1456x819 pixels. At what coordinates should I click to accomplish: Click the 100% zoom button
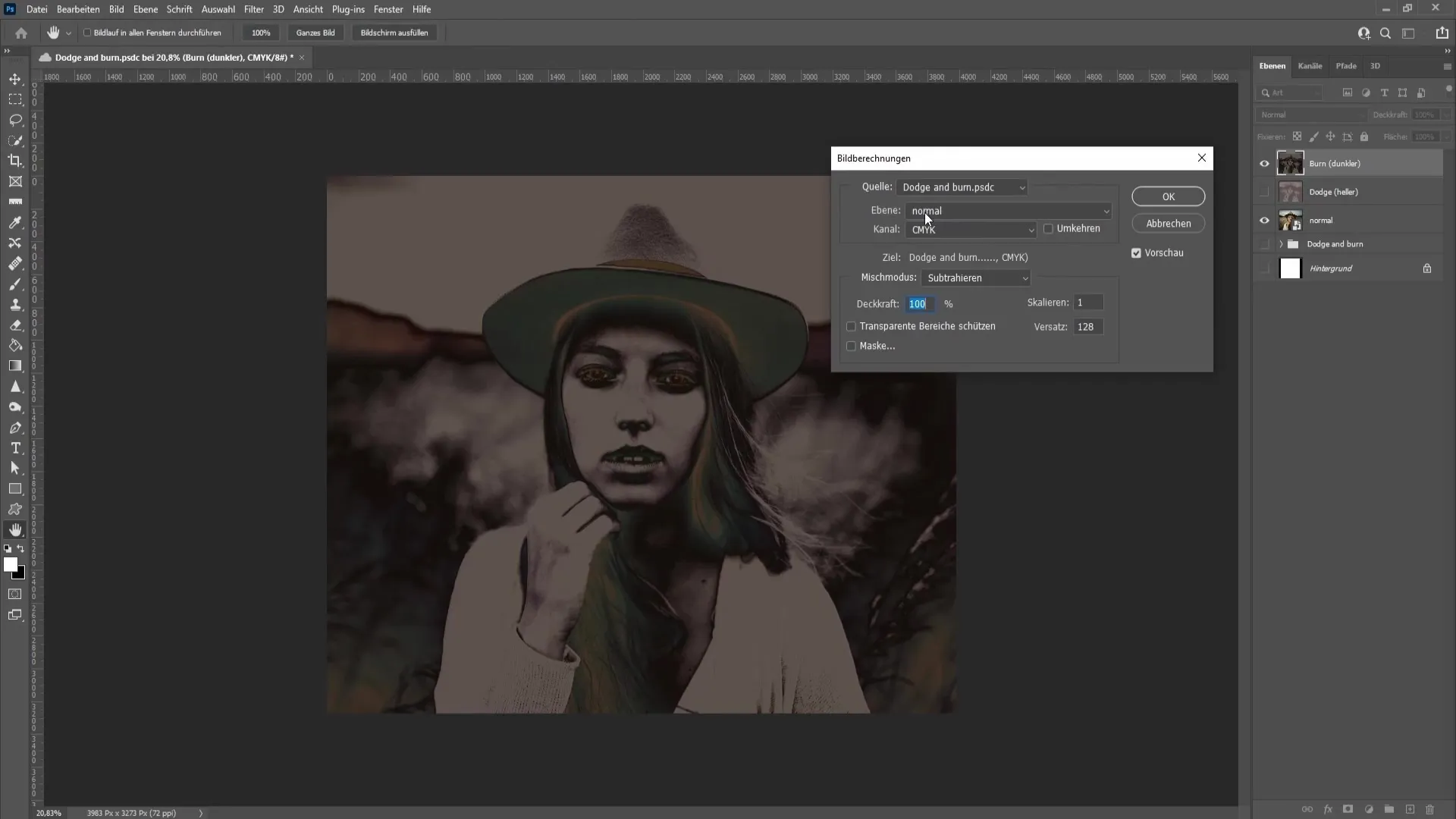[x=261, y=33]
